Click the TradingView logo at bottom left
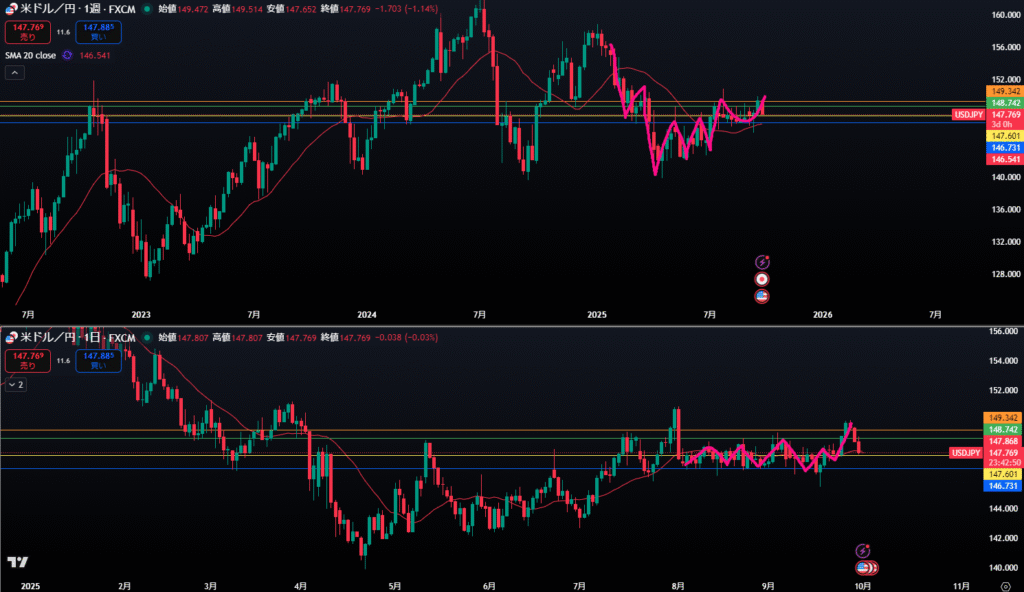 (17, 562)
